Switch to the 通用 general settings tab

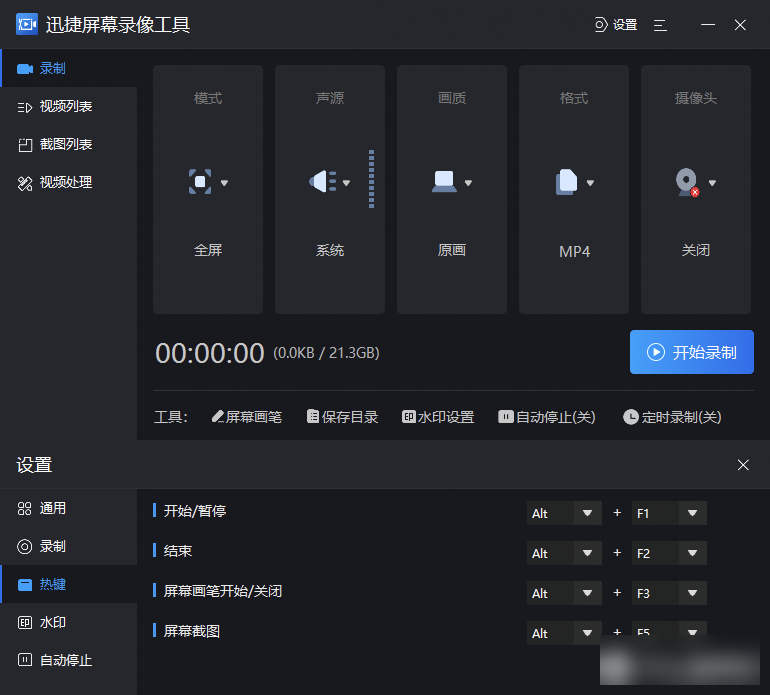click(x=52, y=508)
